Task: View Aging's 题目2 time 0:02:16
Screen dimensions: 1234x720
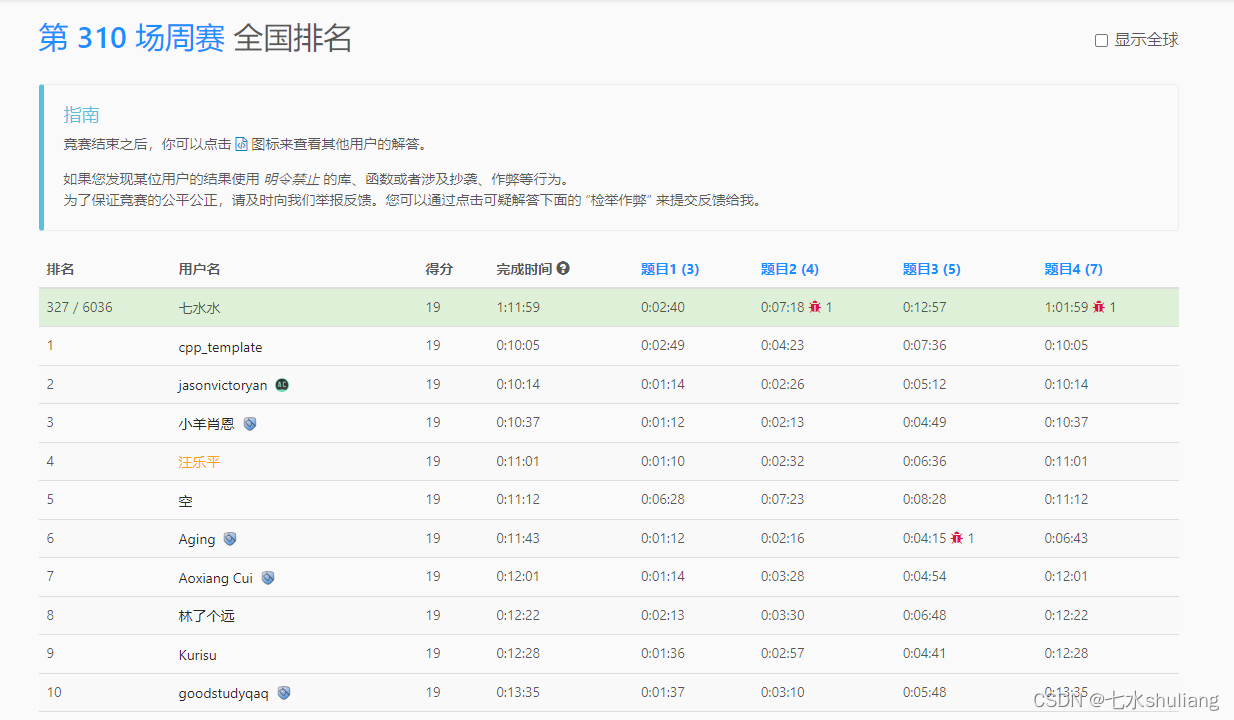Action: tap(783, 538)
